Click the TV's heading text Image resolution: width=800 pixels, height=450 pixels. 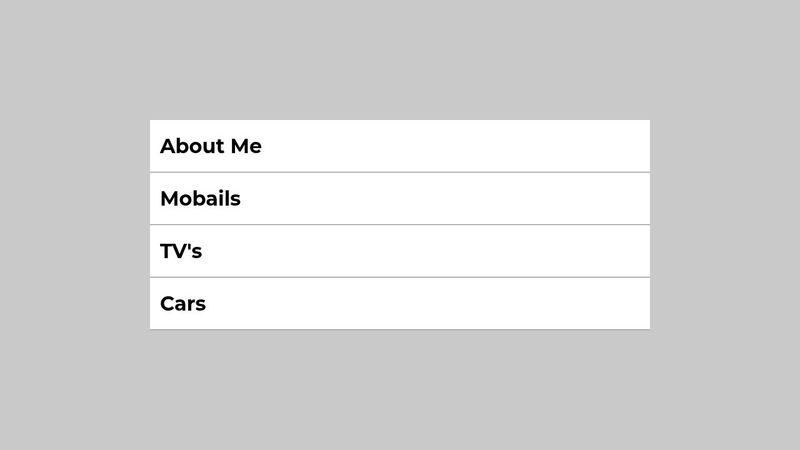181,251
